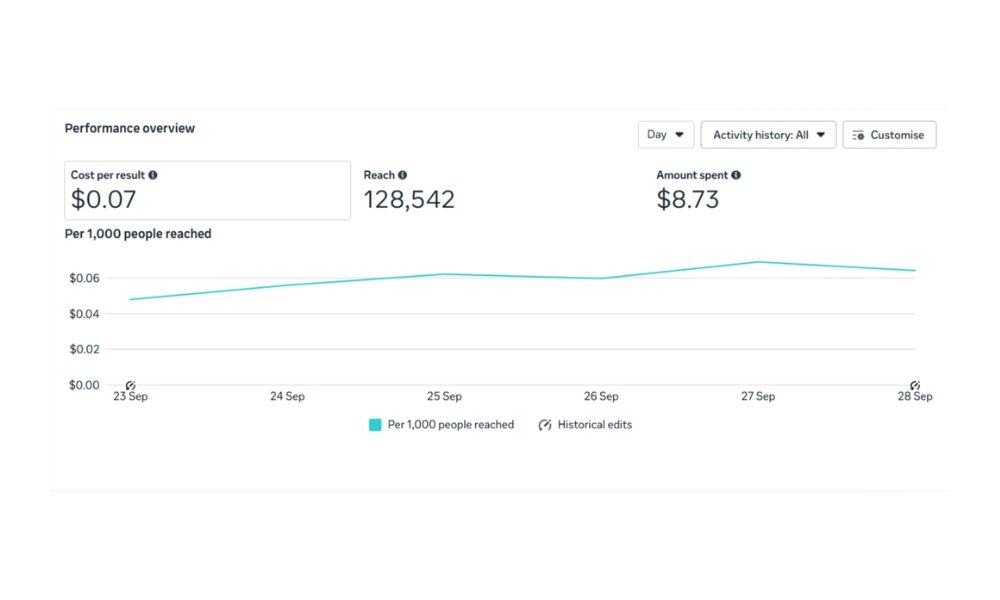This screenshot has height=600, width=1000.
Task: Select the Reach metric showing 128,542
Action: 409,199
